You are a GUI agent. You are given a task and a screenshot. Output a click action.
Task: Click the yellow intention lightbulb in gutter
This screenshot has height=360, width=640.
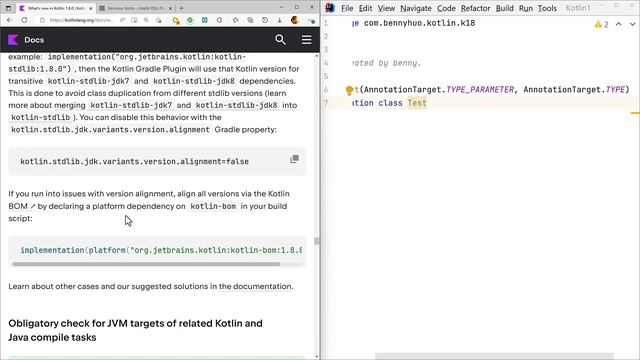click(x=349, y=90)
